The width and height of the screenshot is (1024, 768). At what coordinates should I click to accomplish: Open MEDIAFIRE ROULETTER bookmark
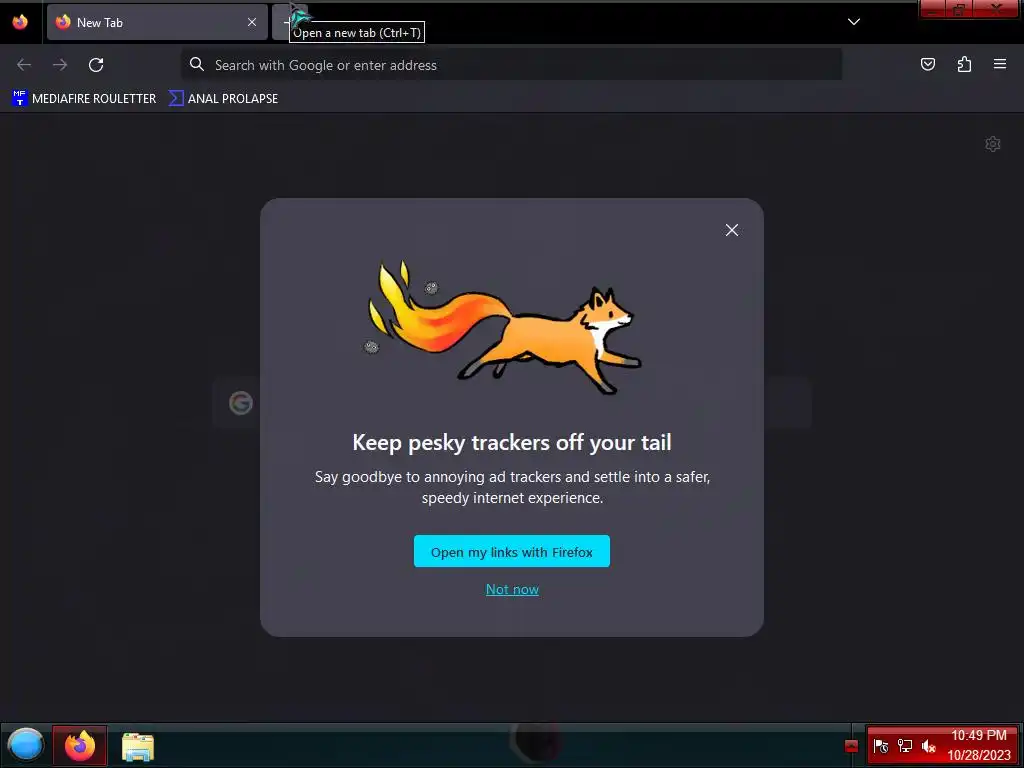point(84,99)
